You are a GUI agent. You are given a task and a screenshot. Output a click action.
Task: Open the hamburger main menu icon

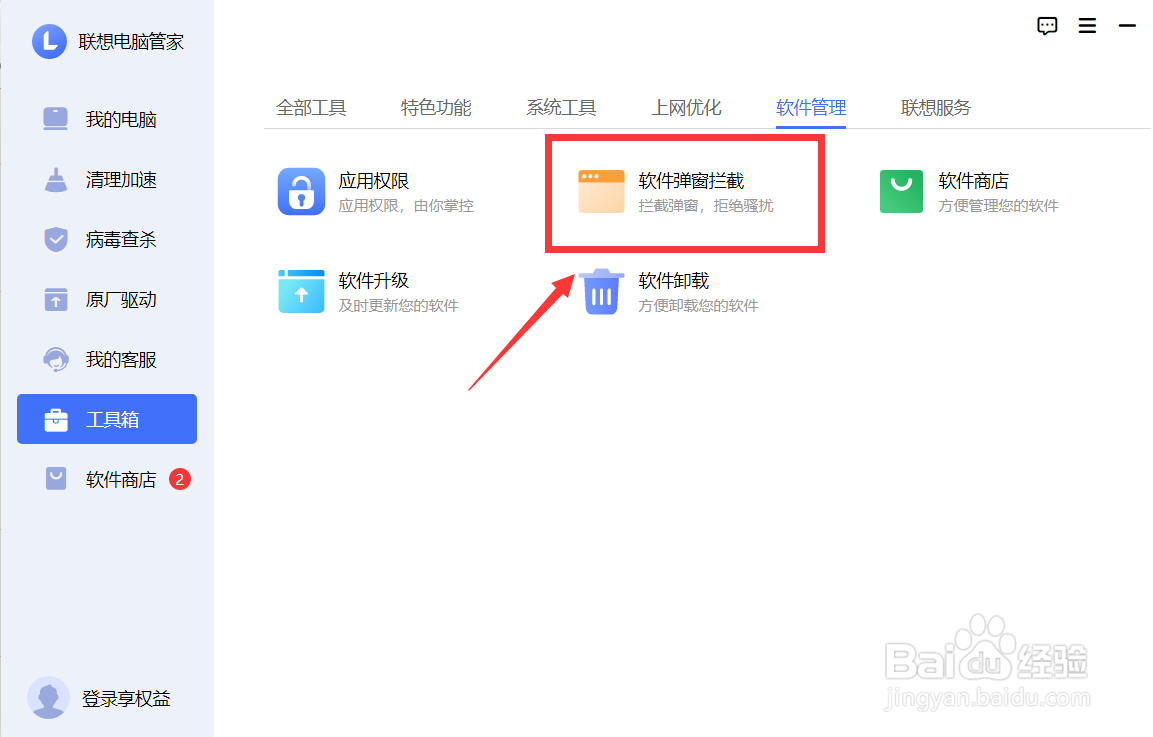point(1088,26)
